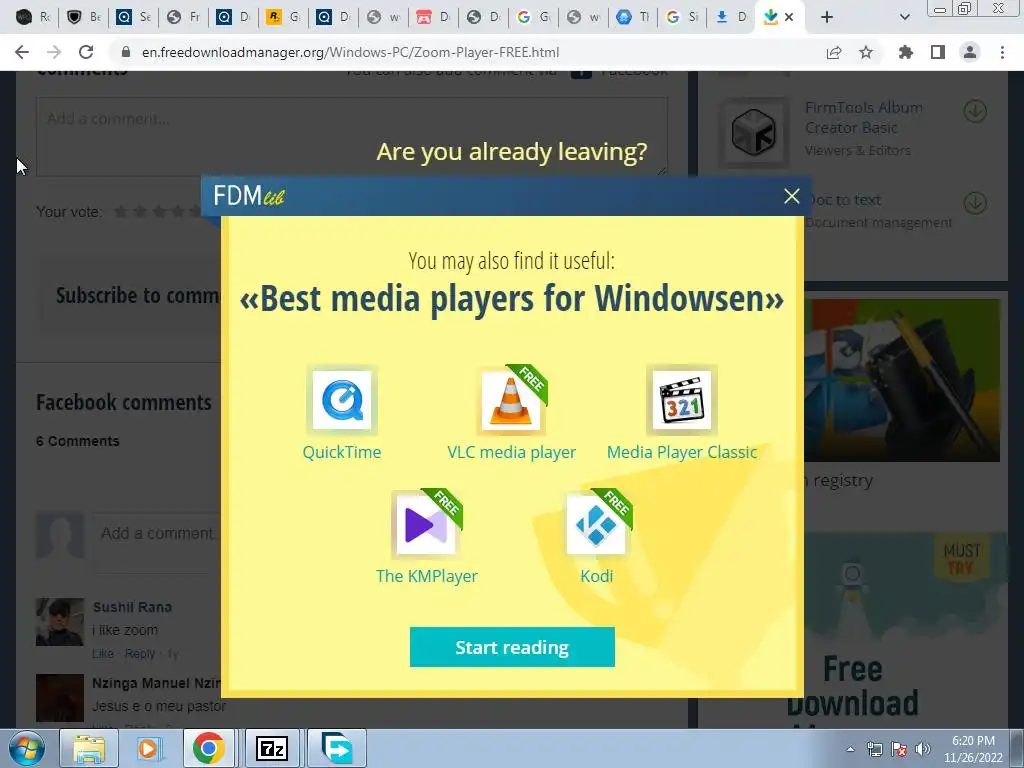This screenshot has height=768, width=1024.
Task: Follow the Kodi text link
Action: pyautogui.click(x=596, y=576)
